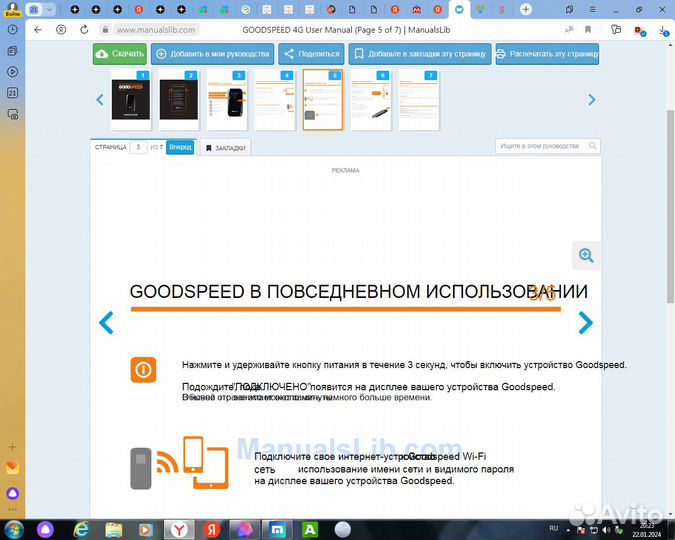The height and width of the screenshot is (540, 675).
Task: Show hidden tray icons arrow
Action: coord(568,530)
